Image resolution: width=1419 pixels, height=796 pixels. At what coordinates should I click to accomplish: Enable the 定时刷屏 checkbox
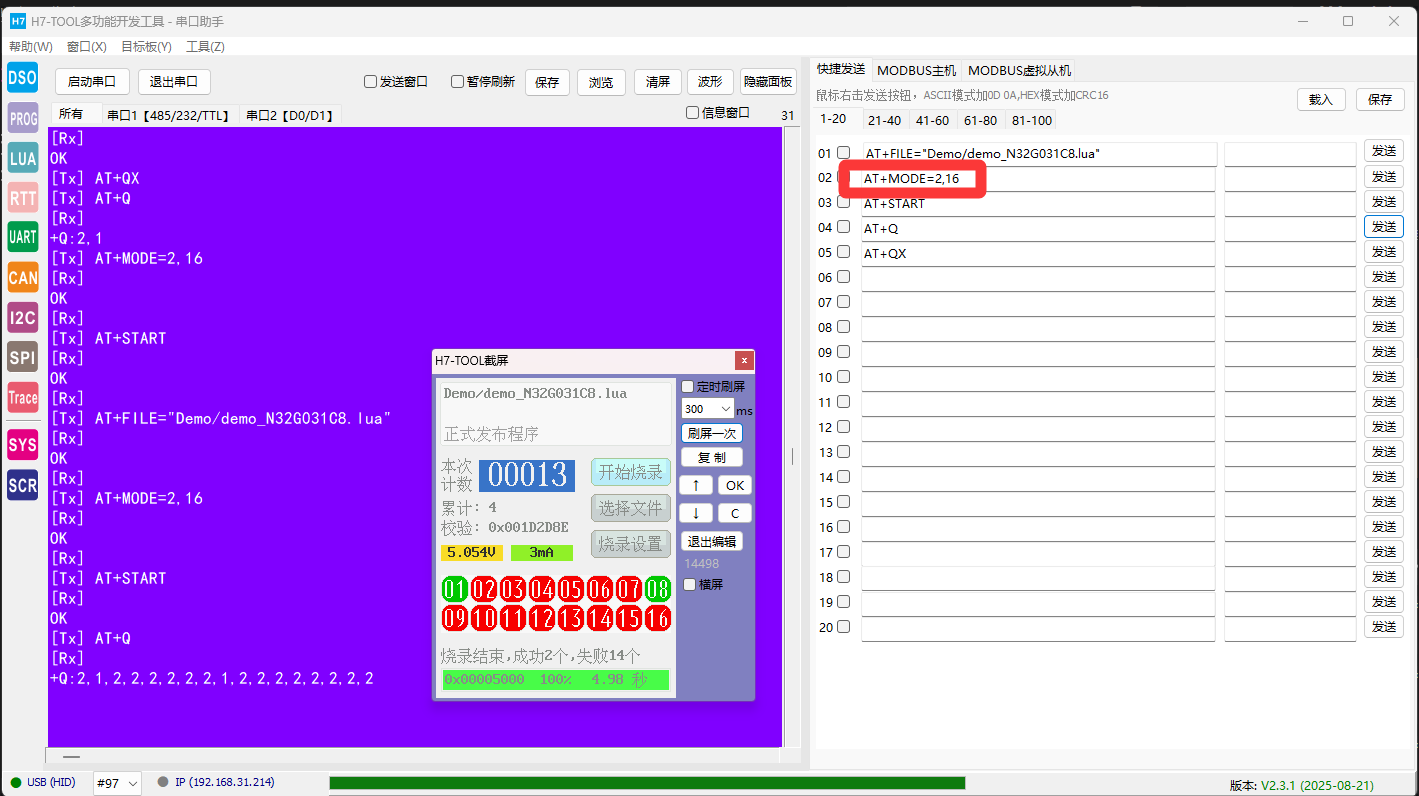(x=687, y=386)
